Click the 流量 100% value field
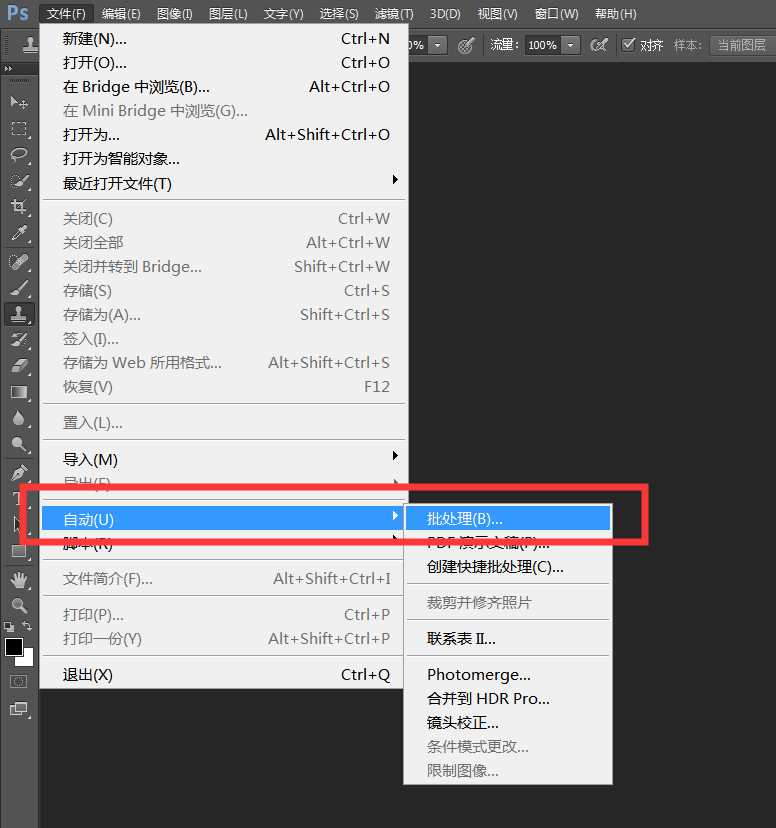776x828 pixels. pos(543,45)
